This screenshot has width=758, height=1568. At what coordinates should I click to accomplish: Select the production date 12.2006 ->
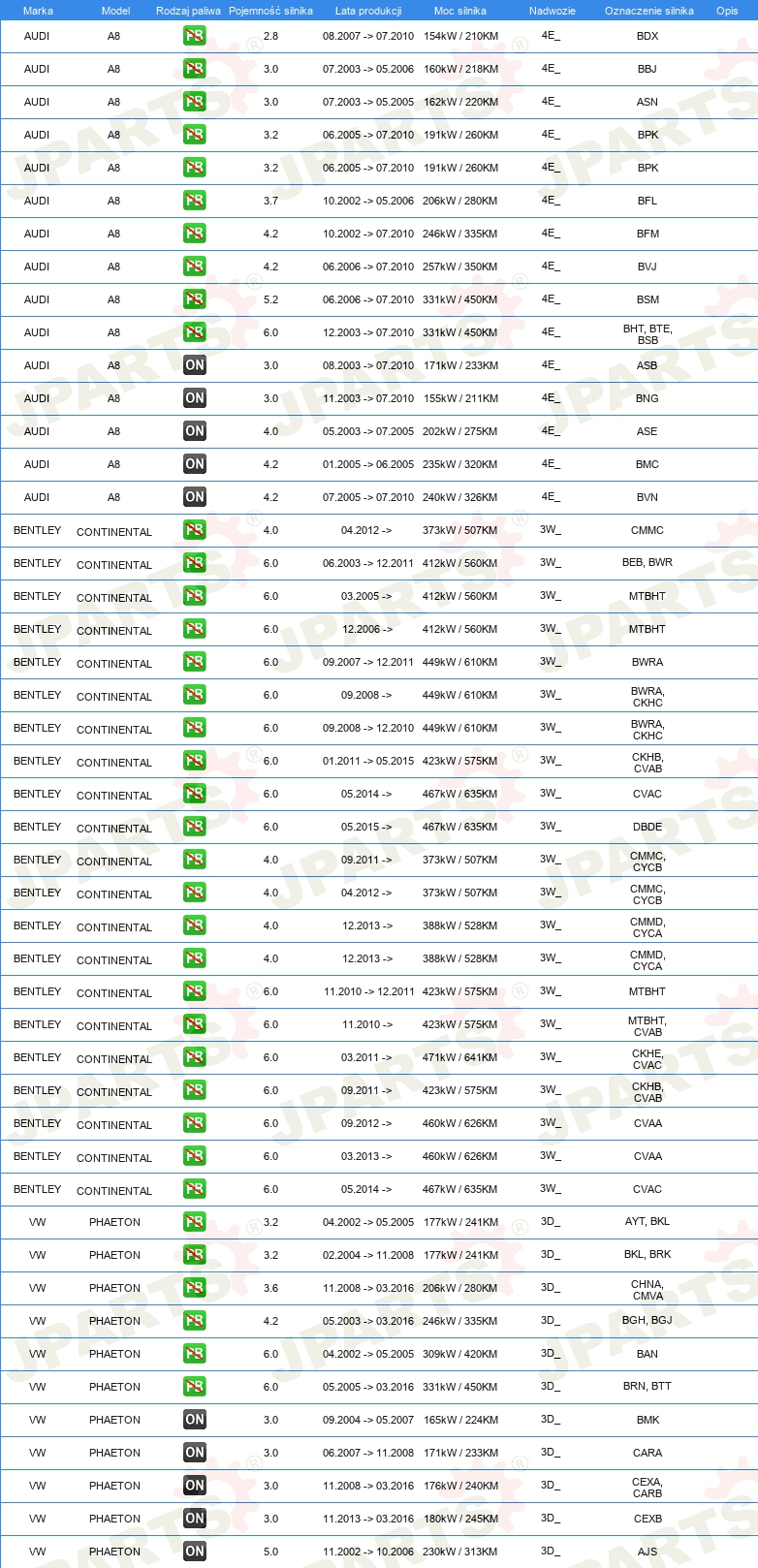click(367, 629)
